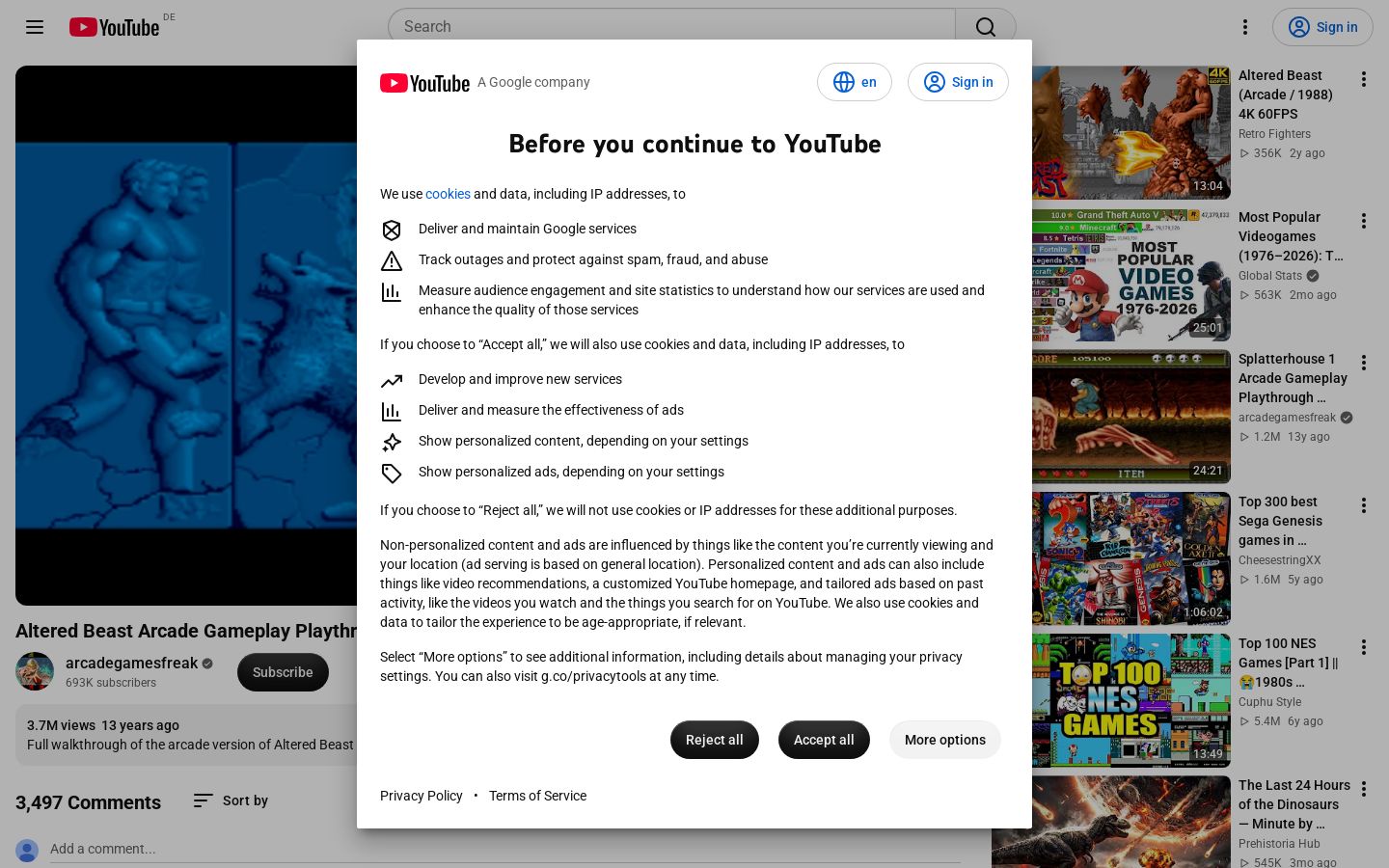Open the Top 100 NES Games thumbnail
The height and width of the screenshot is (868, 1389).
1131,701
